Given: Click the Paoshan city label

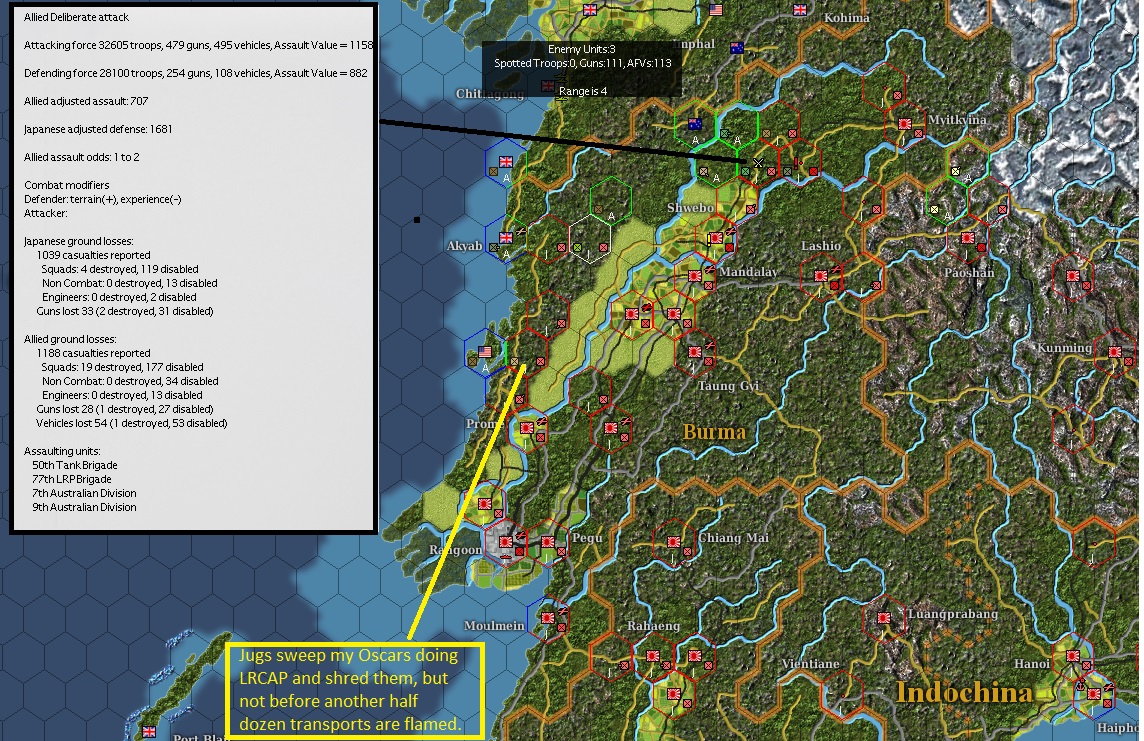Looking at the screenshot, I should [969, 273].
